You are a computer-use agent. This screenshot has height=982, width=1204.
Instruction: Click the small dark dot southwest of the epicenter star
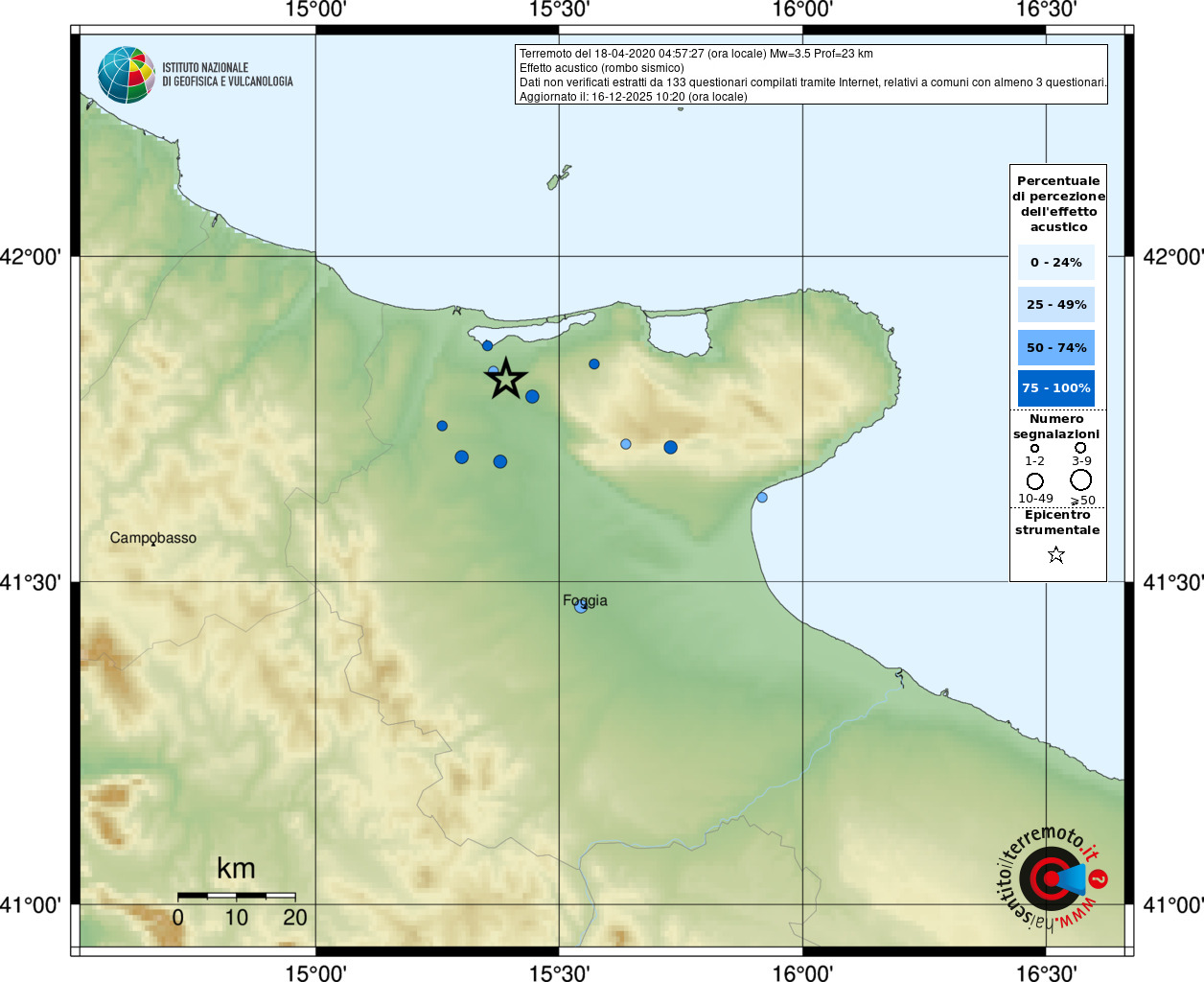tap(442, 426)
